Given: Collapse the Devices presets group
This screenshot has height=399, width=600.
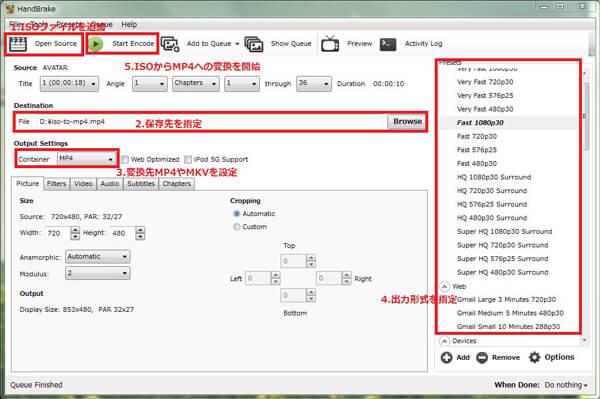Looking at the screenshot, I should 444,341.
